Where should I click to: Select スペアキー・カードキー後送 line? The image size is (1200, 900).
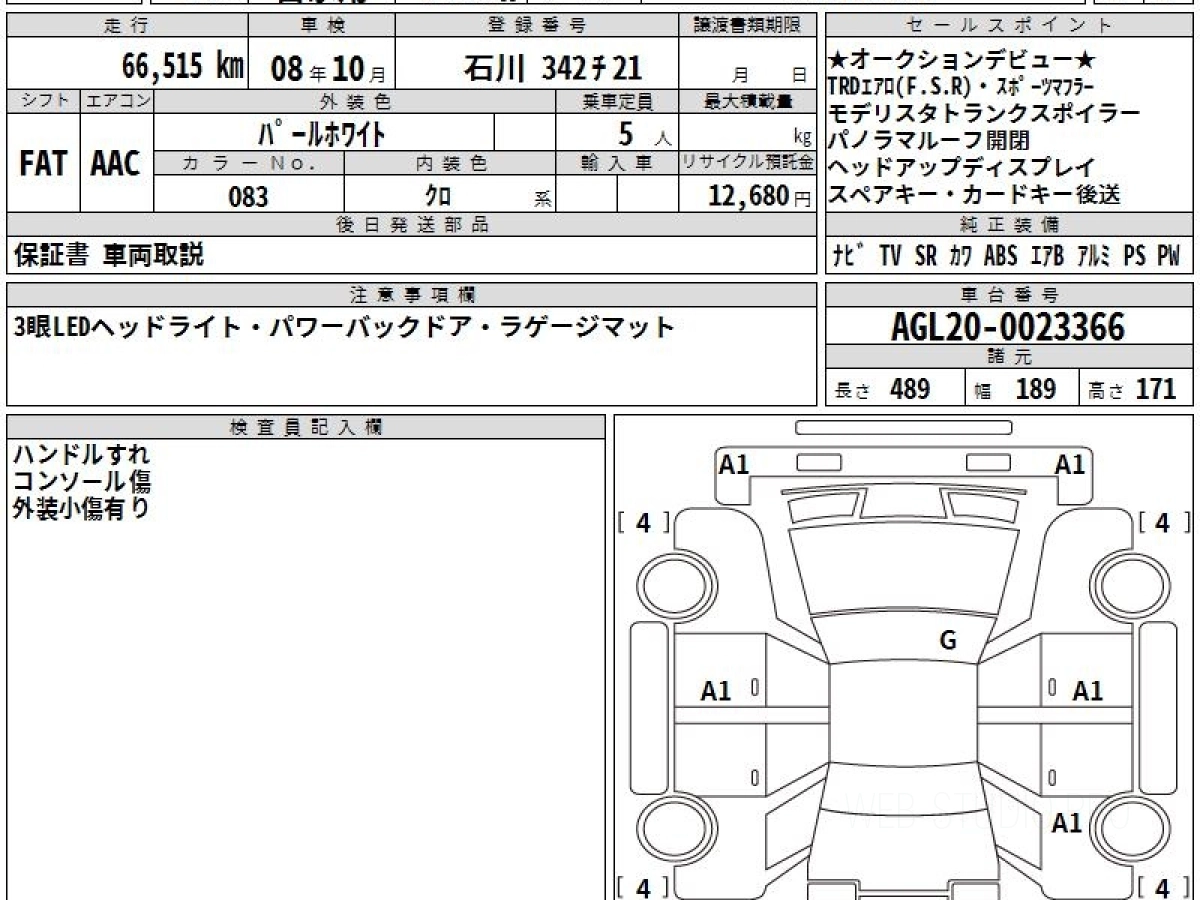975,194
